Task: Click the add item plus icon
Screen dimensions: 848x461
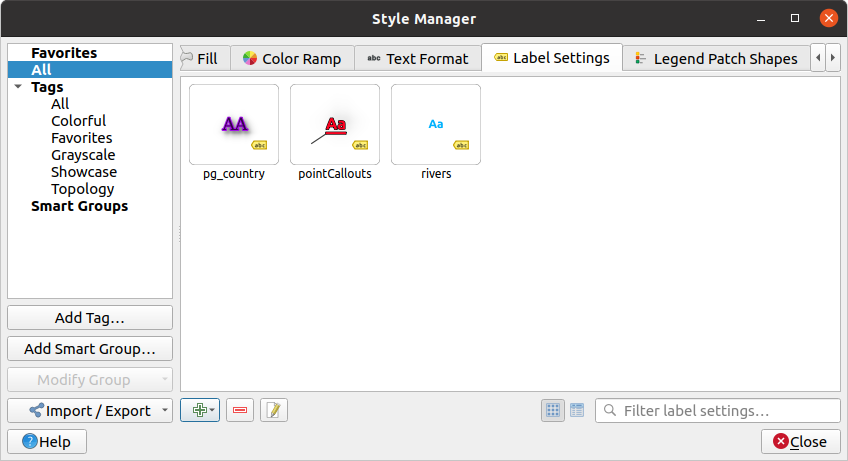Action: 199,411
